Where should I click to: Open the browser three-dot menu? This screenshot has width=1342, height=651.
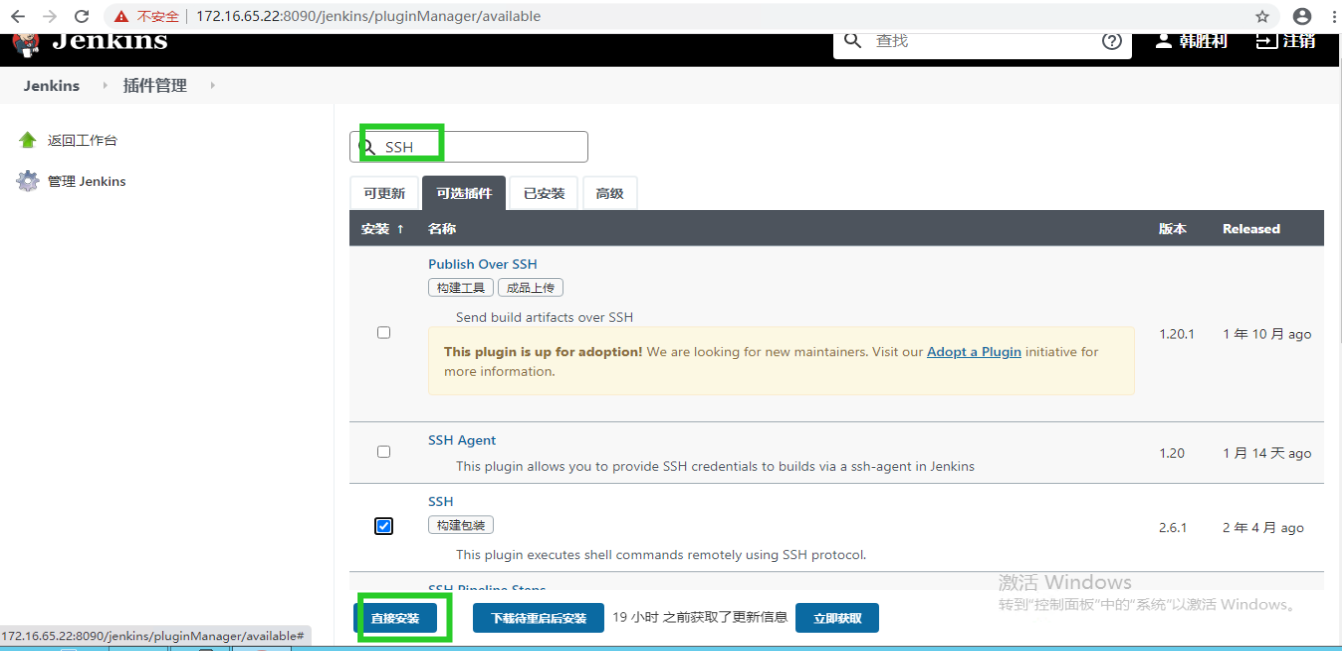point(1333,17)
